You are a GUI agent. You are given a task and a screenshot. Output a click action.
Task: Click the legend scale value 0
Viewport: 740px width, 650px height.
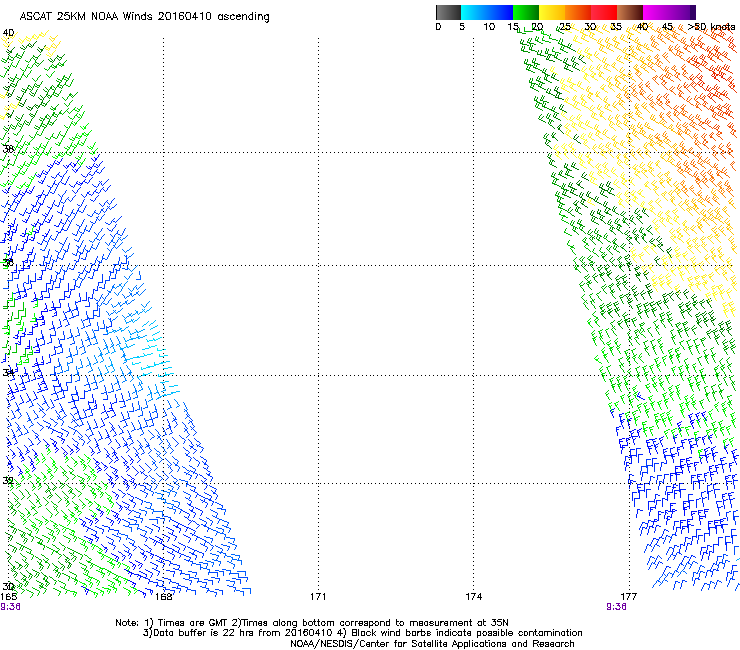pos(438,27)
